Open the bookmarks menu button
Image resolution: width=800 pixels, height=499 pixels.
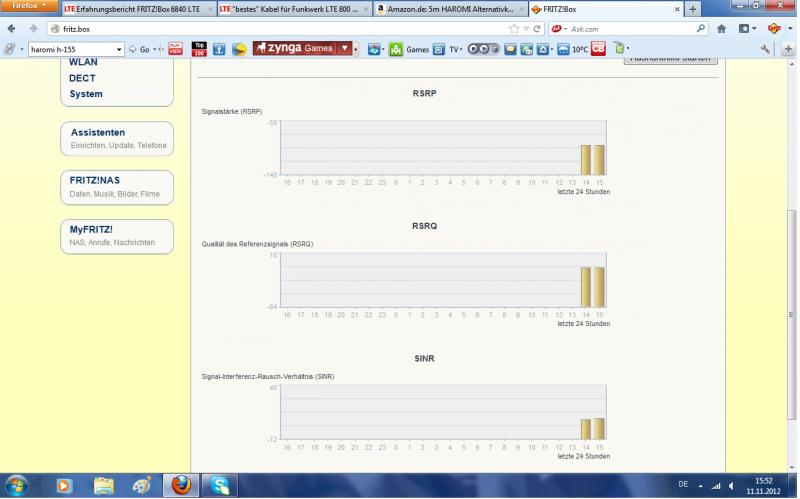(x=747, y=29)
